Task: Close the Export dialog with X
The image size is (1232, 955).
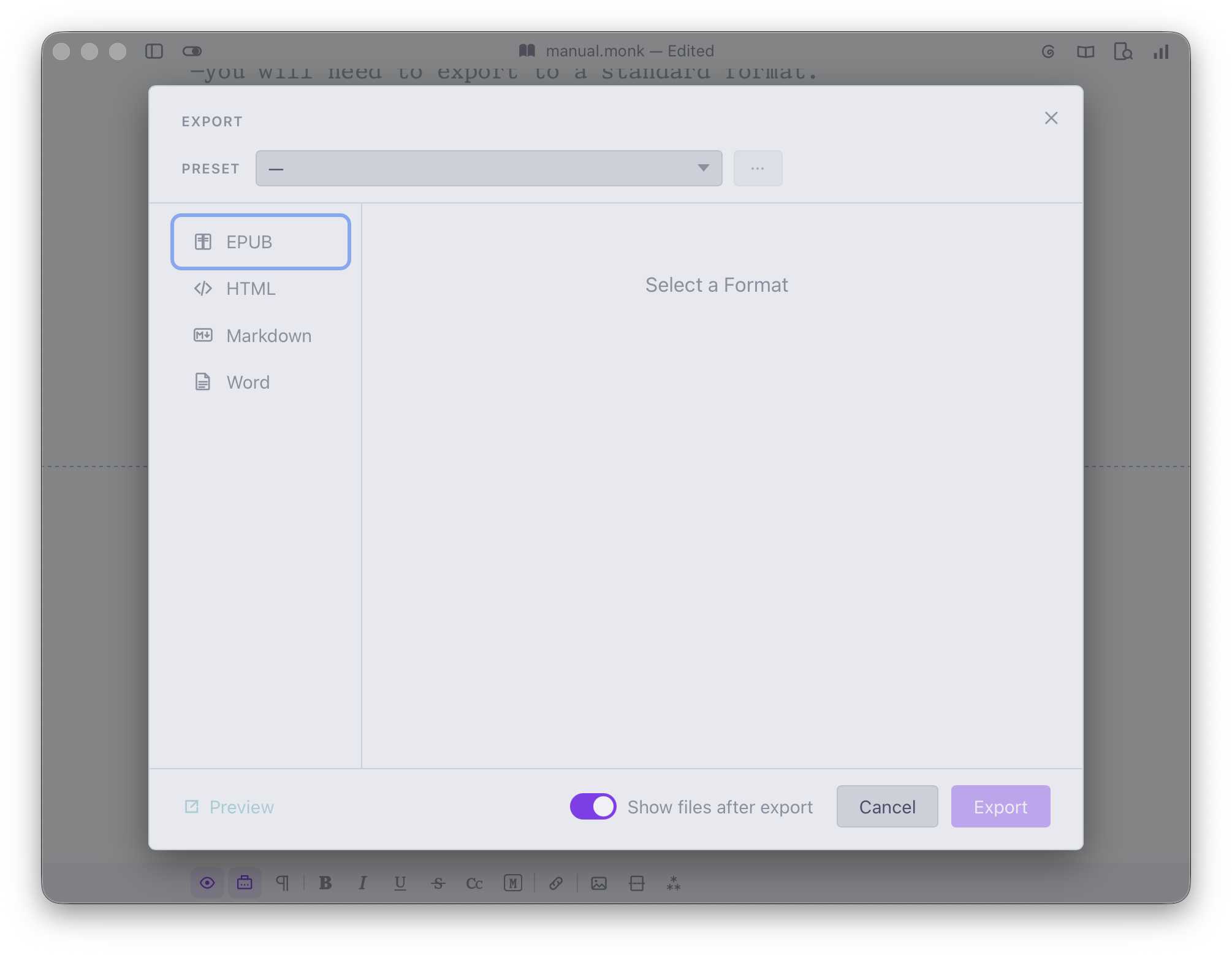Action: [1051, 118]
